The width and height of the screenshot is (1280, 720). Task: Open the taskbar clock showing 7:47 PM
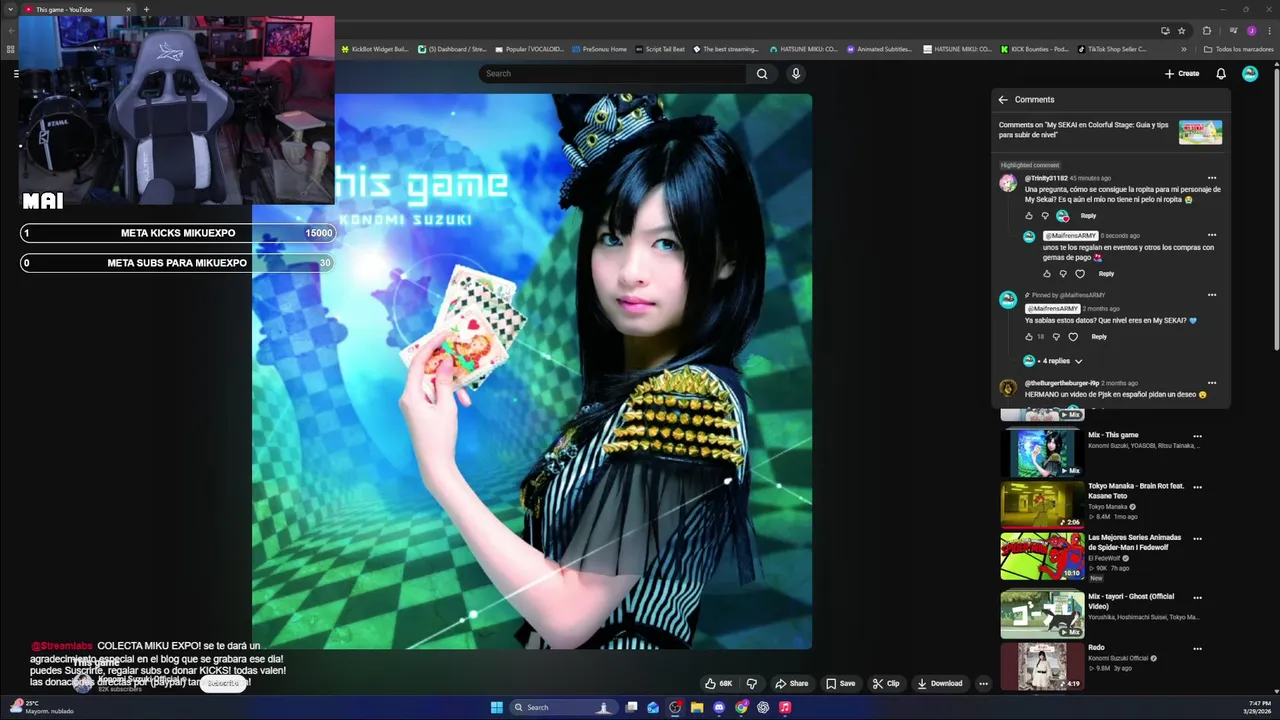pos(1257,707)
